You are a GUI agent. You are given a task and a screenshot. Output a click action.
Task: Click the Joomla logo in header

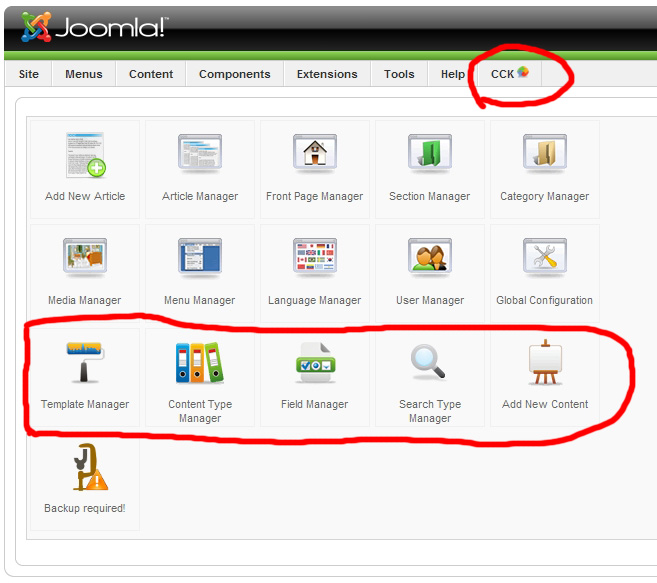94,27
